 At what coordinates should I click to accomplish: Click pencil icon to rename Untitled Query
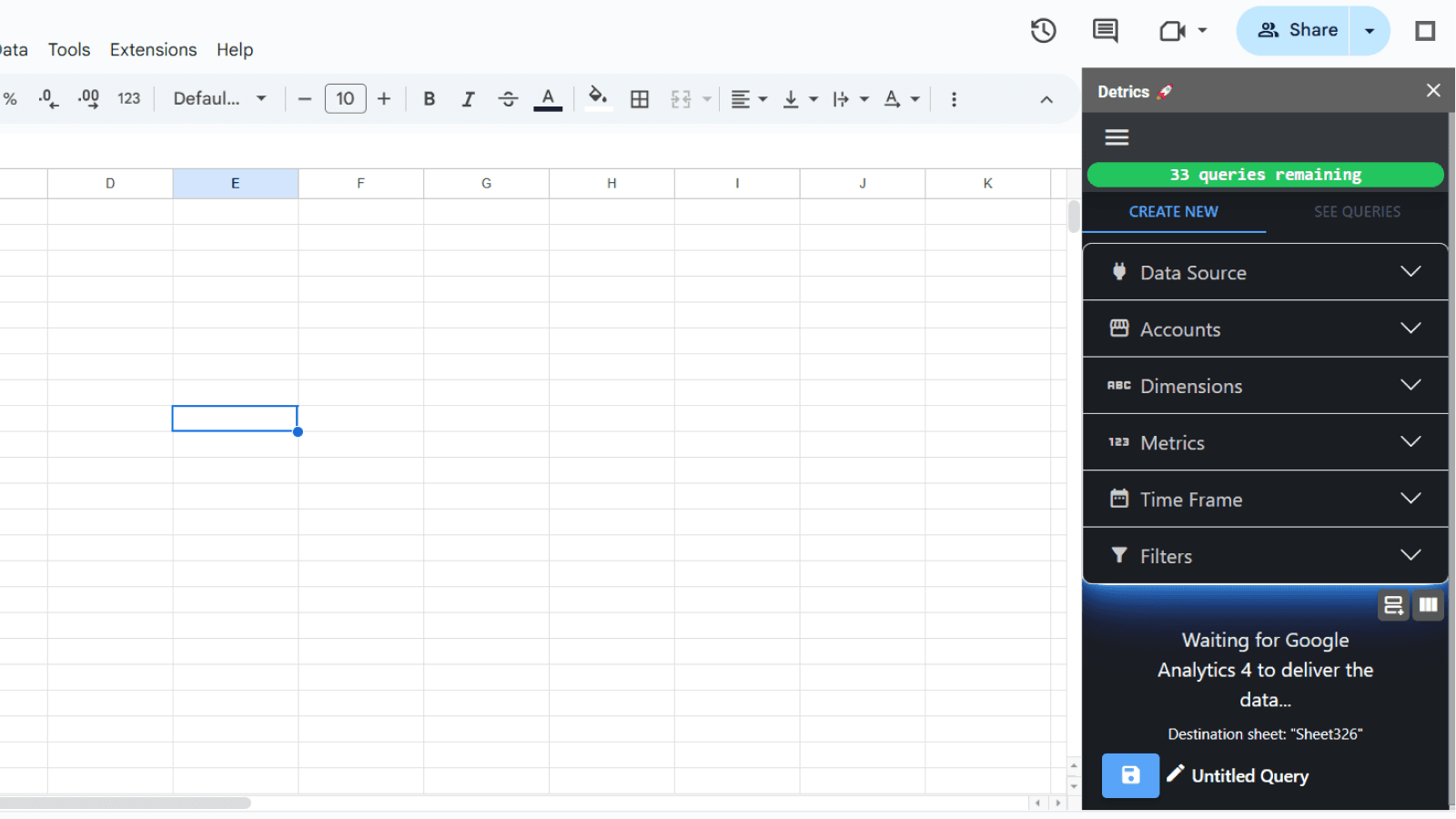pos(1176,773)
